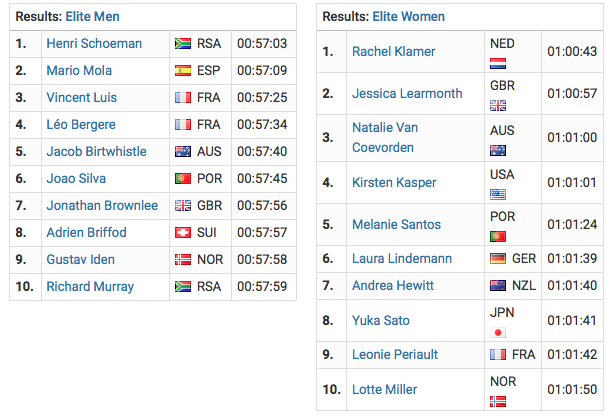This screenshot has width=613, height=418.
Task: Click the Norway flag beside Gustav Iden
Action: coord(183,260)
